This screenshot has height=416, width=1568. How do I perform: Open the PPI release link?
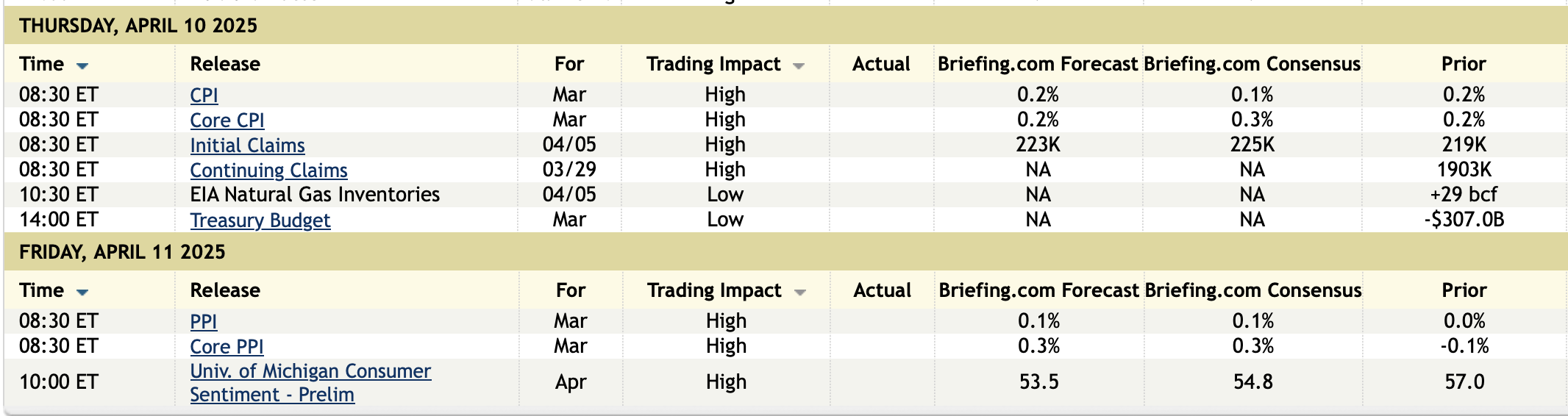(203, 322)
